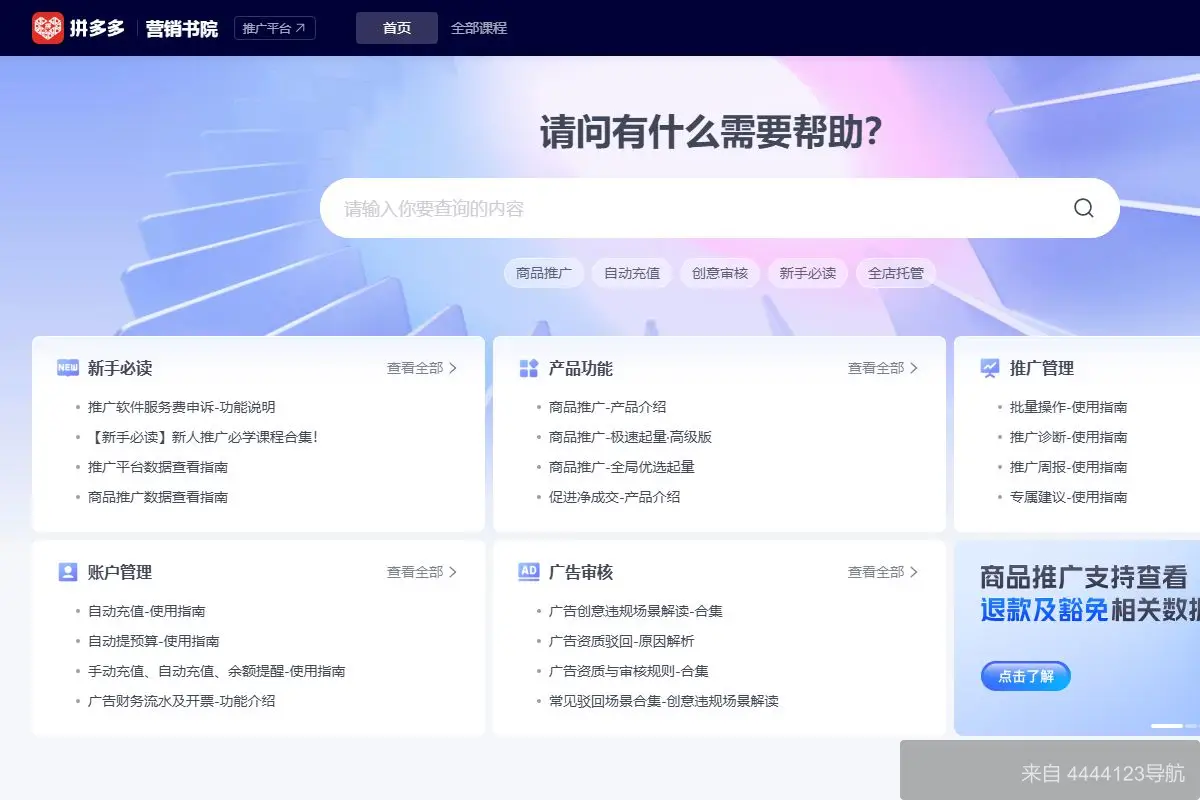
Task: Click the magnifier search icon
Action: pos(1083,207)
